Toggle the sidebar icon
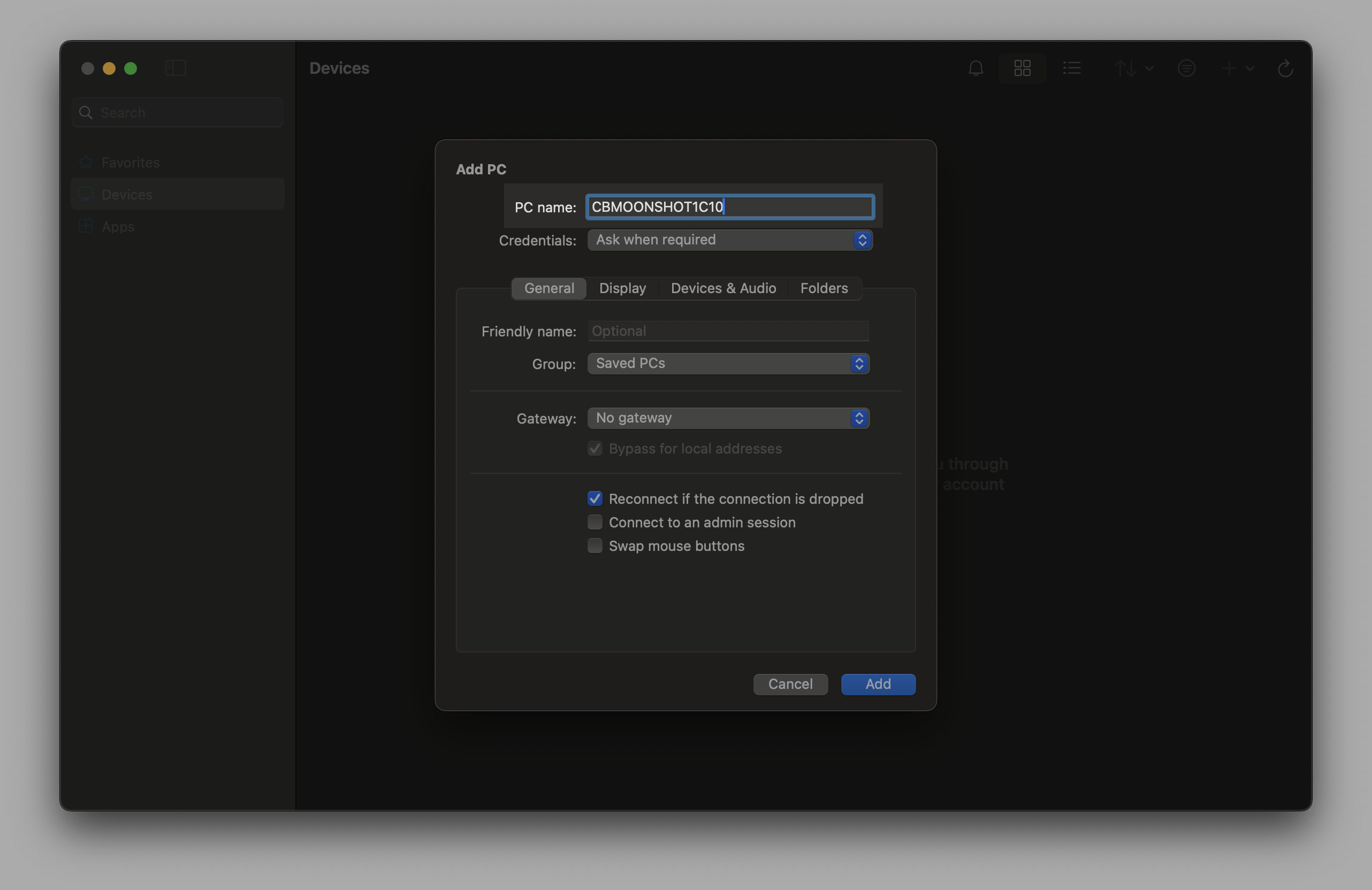This screenshot has width=1372, height=890. point(176,68)
